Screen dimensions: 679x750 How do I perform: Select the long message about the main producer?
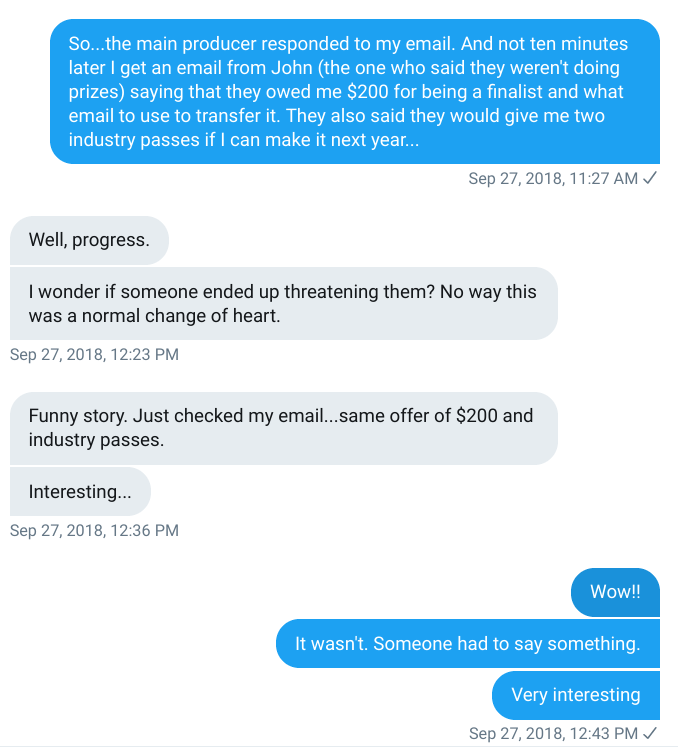(x=355, y=91)
